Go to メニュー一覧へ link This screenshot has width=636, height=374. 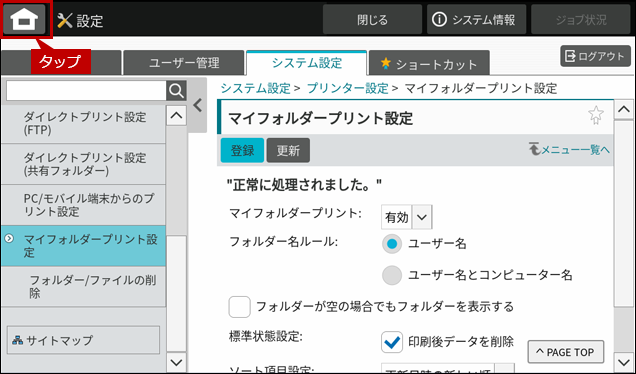click(x=569, y=150)
